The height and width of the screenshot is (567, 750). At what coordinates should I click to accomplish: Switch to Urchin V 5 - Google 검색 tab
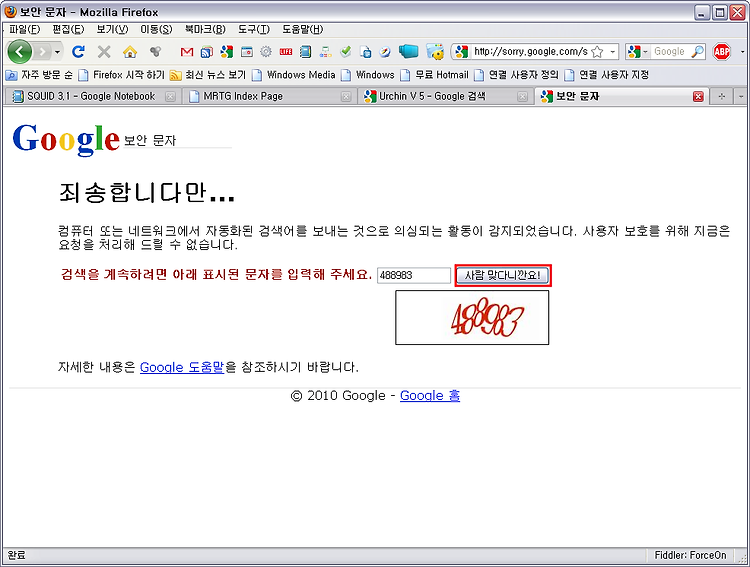click(x=445, y=96)
